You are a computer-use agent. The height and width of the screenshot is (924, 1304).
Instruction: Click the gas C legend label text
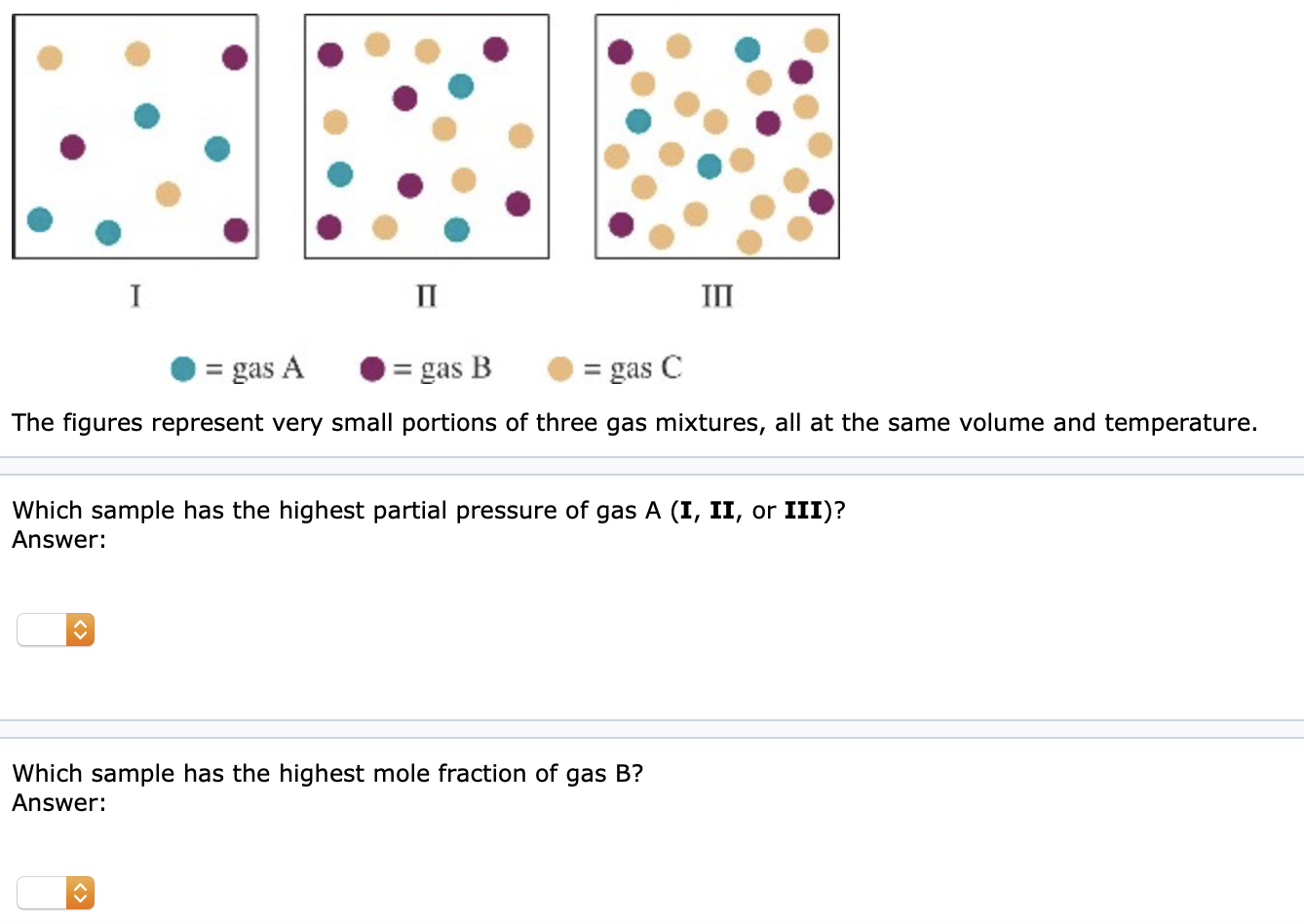(x=632, y=368)
